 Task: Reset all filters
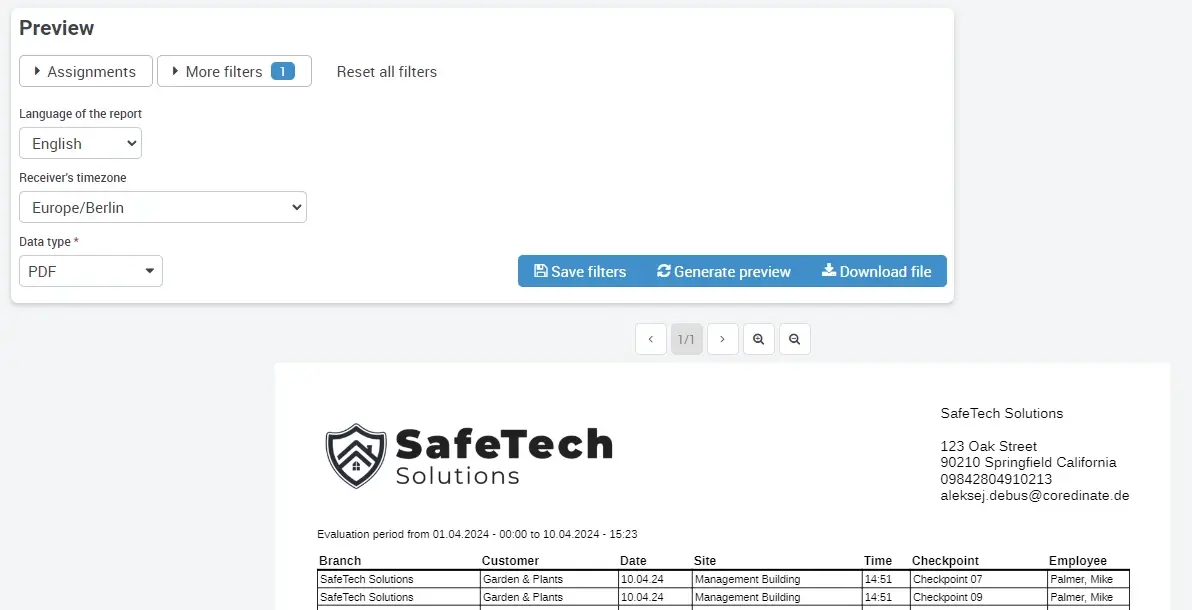[386, 71]
